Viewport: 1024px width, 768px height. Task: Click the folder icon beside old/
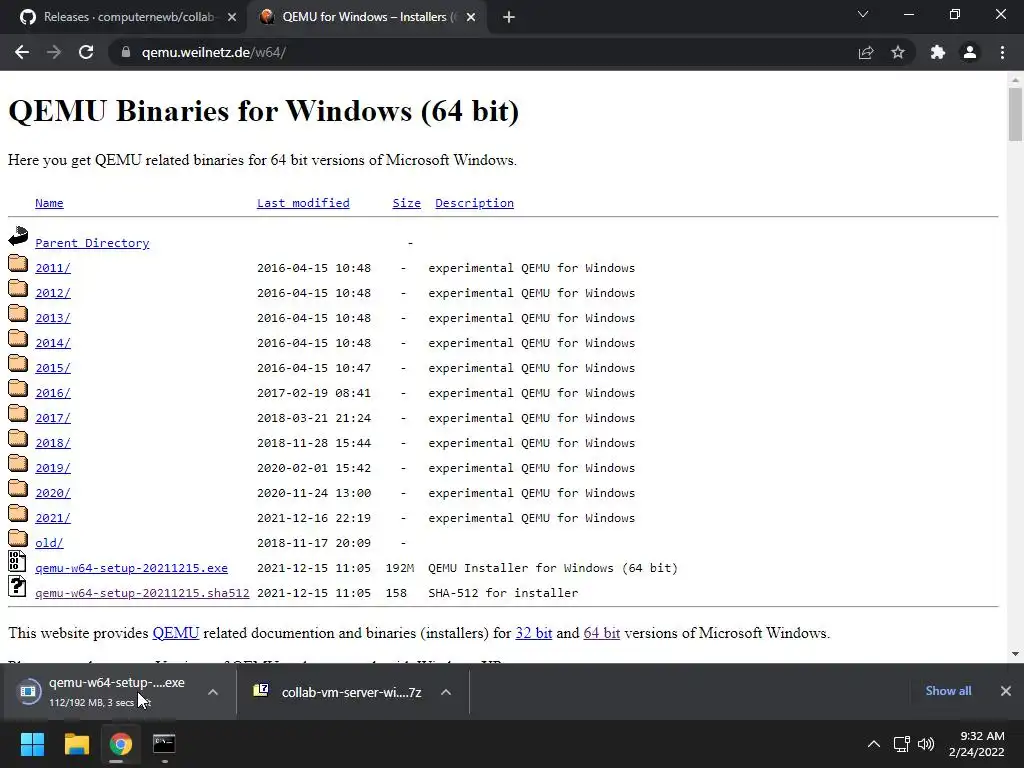(18, 538)
